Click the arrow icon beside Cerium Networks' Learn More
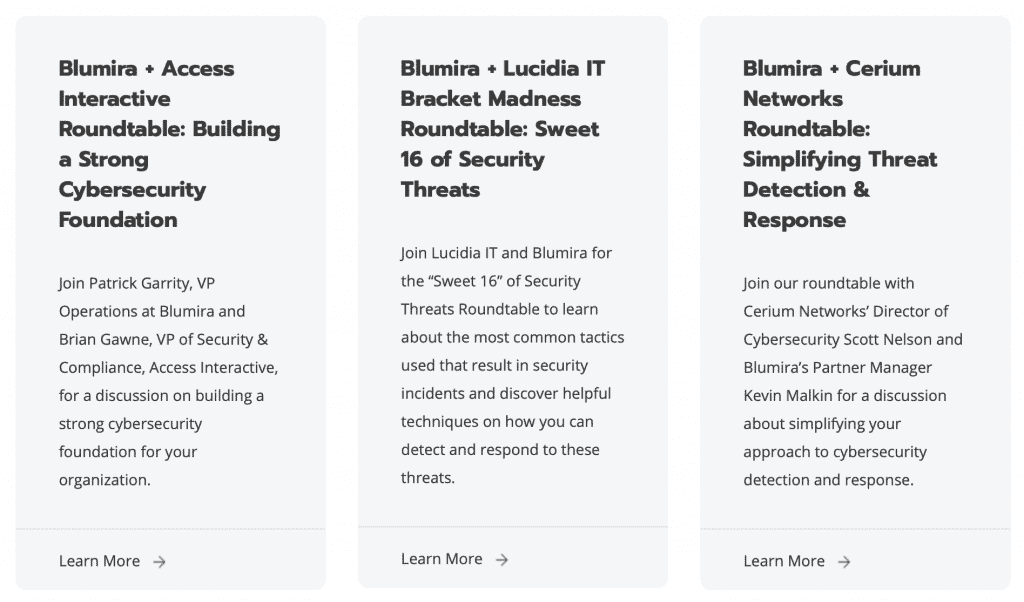1024x602 pixels. (x=844, y=562)
